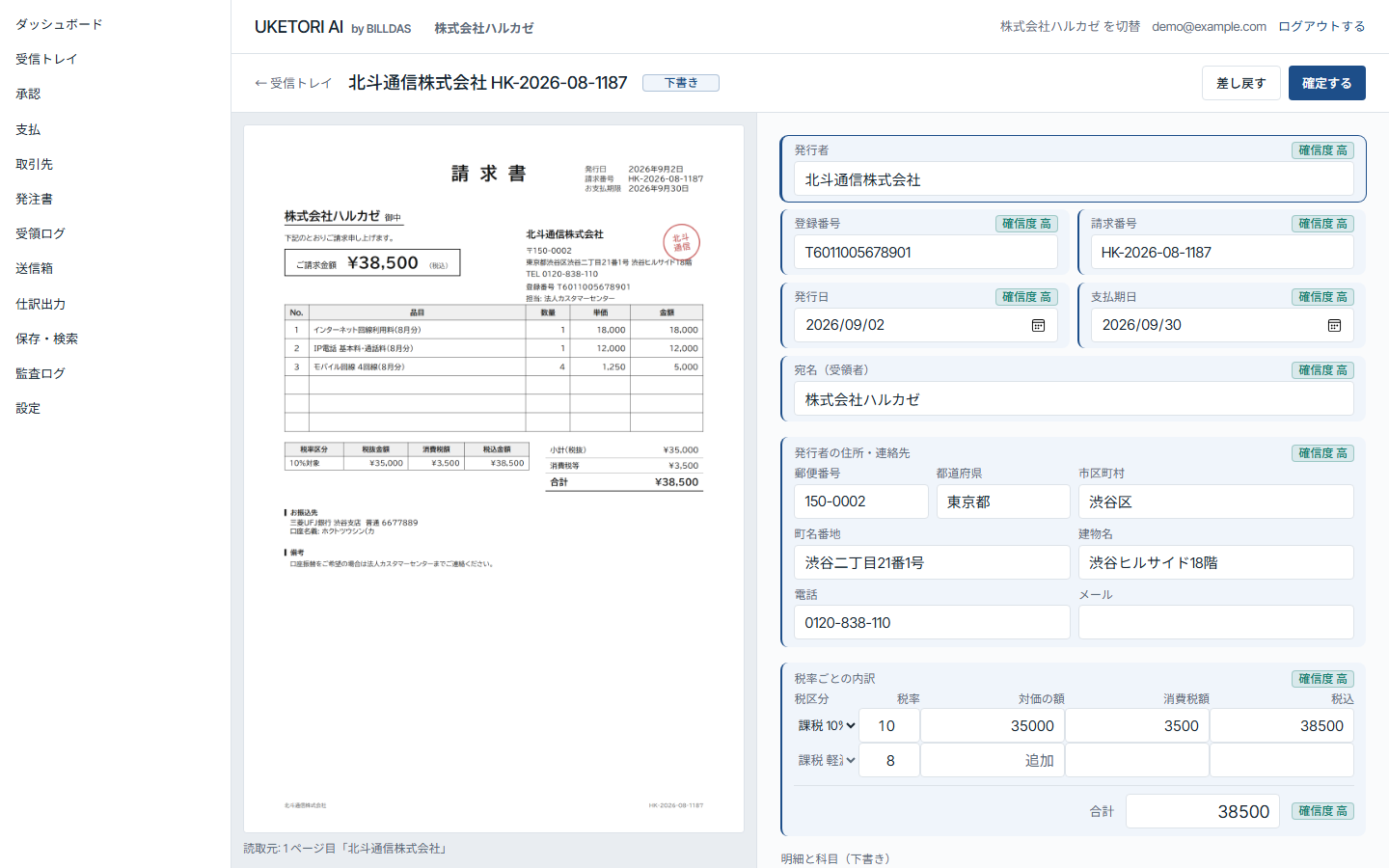Focus the empty メール input field
The height and width of the screenshot is (868, 1389).
(x=1215, y=622)
